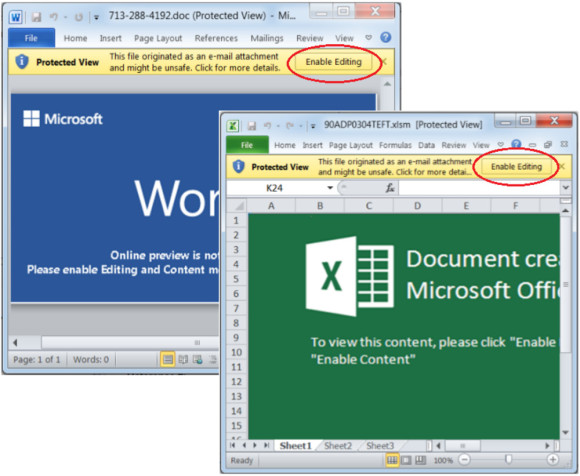Select Page Layout view icon in Excel status bar

(406, 460)
